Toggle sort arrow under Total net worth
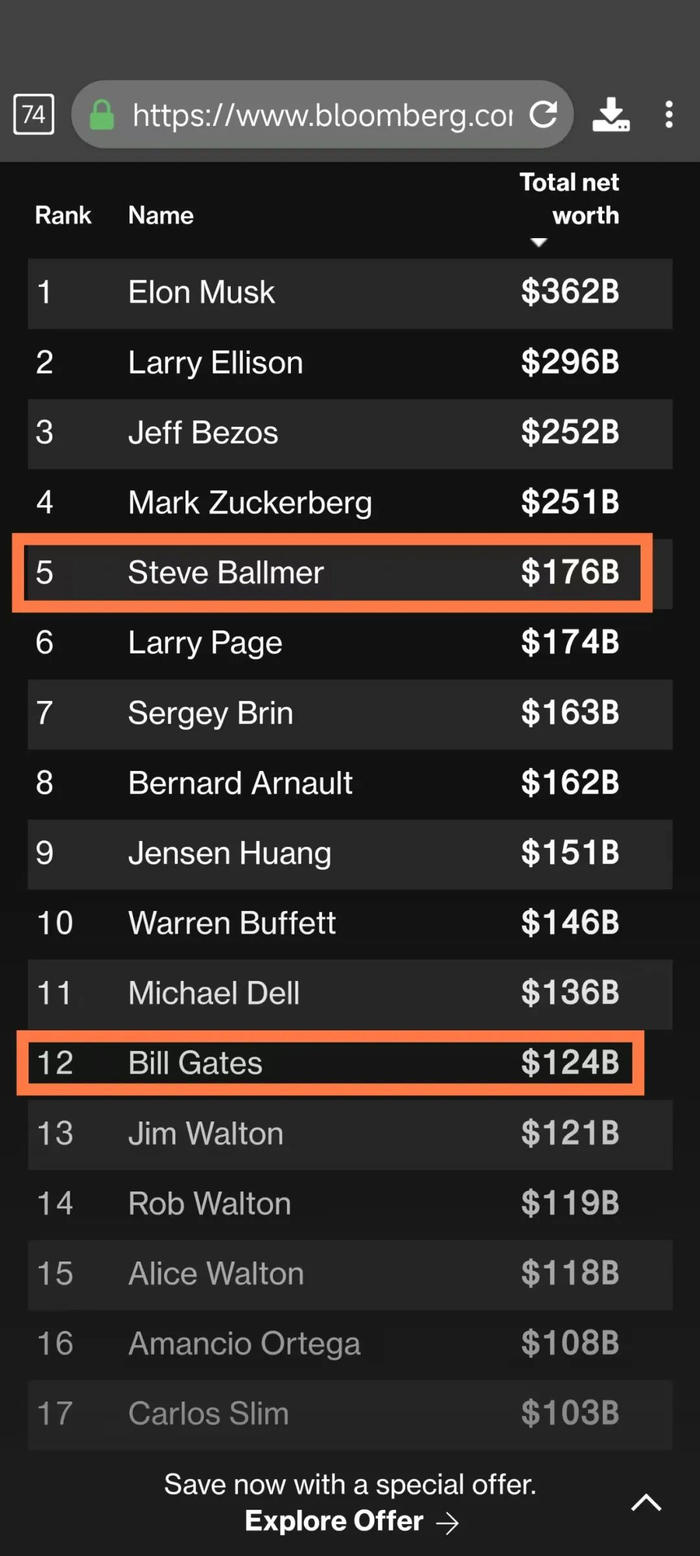The width and height of the screenshot is (700, 1556). click(539, 243)
